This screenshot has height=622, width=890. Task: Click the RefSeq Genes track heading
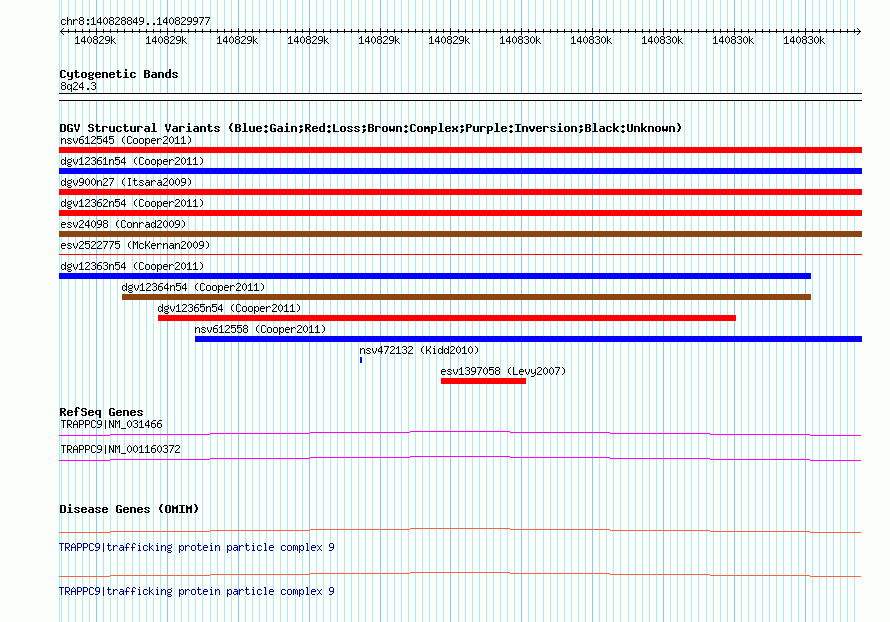tap(101, 412)
